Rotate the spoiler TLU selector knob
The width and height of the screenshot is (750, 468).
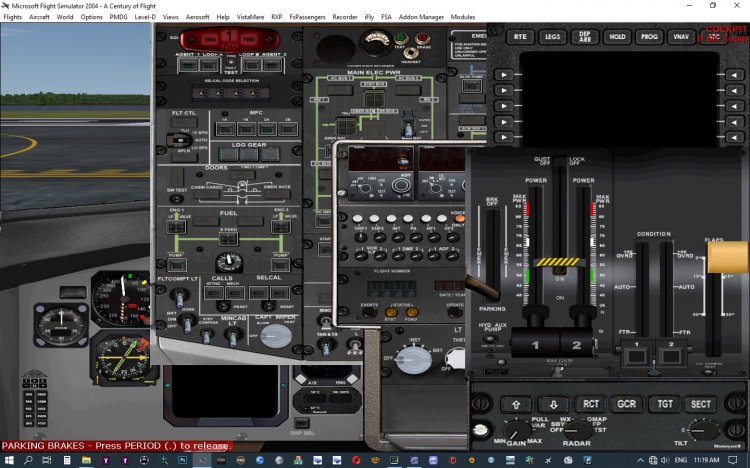click(x=179, y=140)
